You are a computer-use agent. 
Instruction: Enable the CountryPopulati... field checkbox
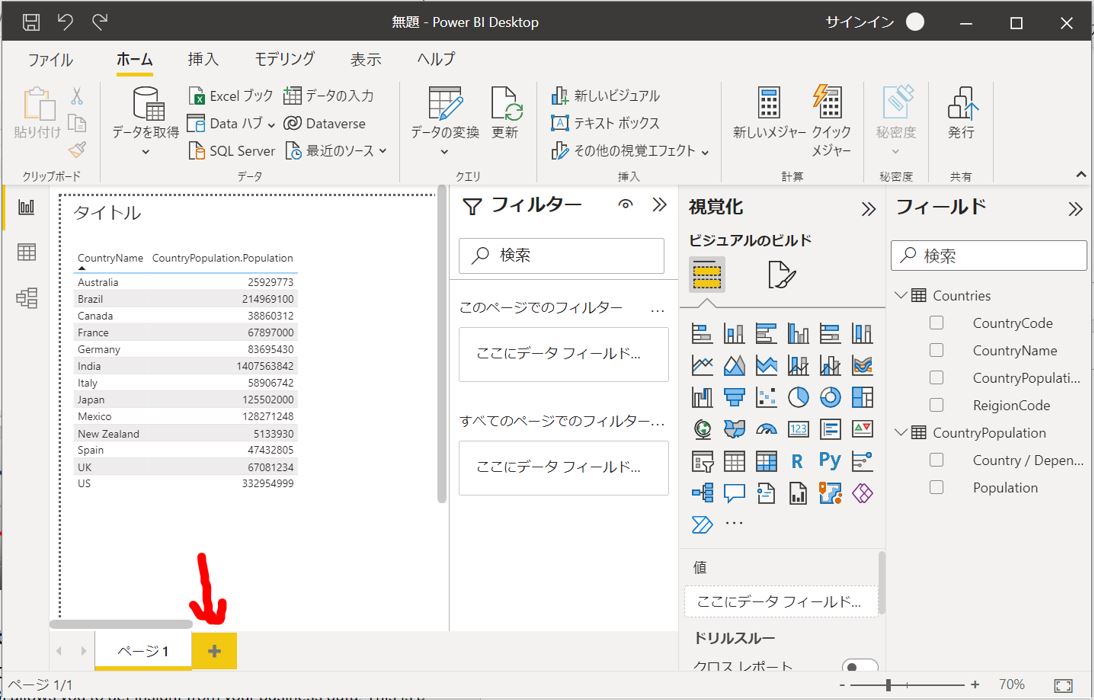click(x=936, y=378)
